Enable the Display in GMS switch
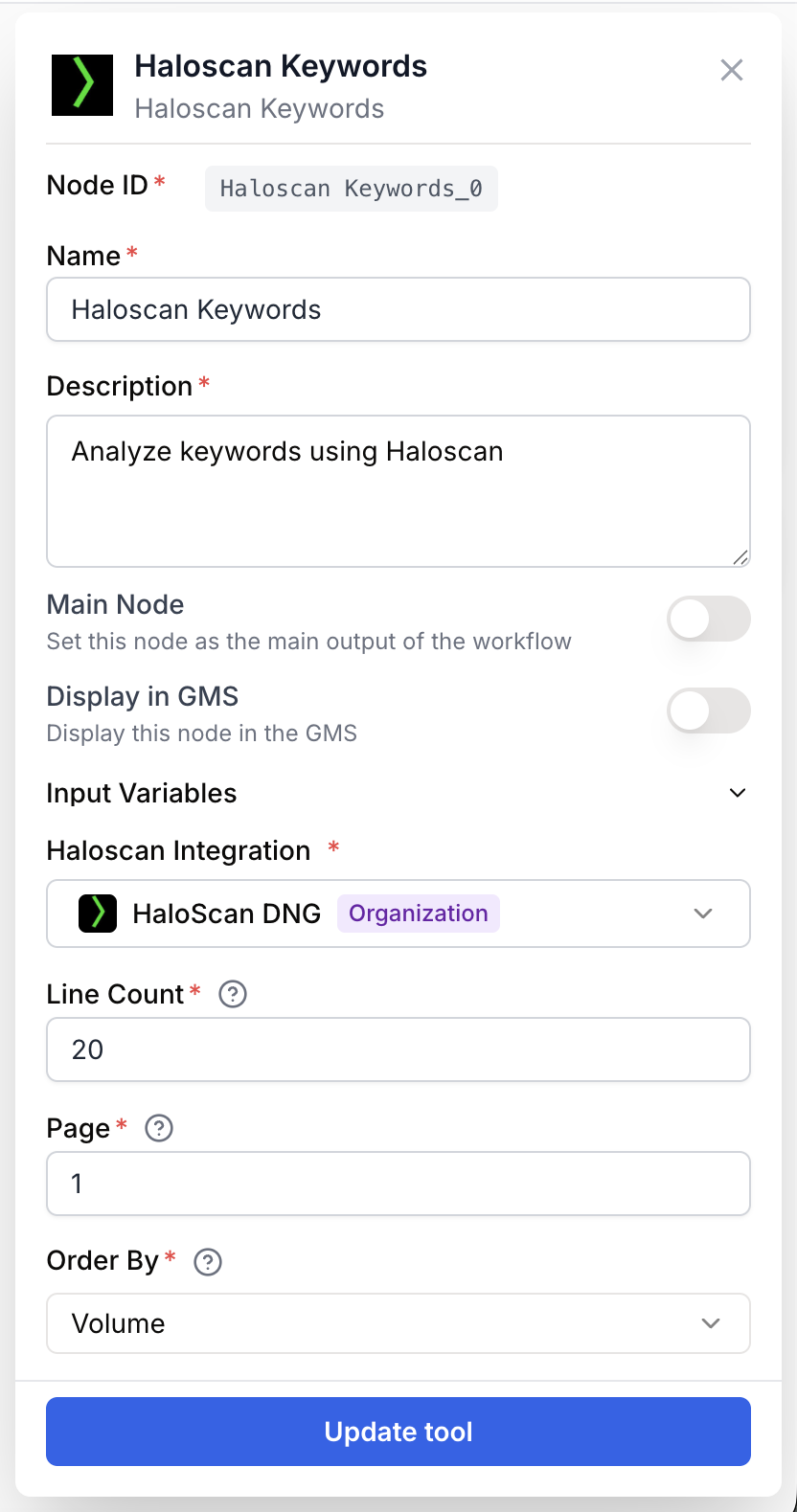Image resolution: width=797 pixels, height=1512 pixels. pyautogui.click(x=709, y=711)
